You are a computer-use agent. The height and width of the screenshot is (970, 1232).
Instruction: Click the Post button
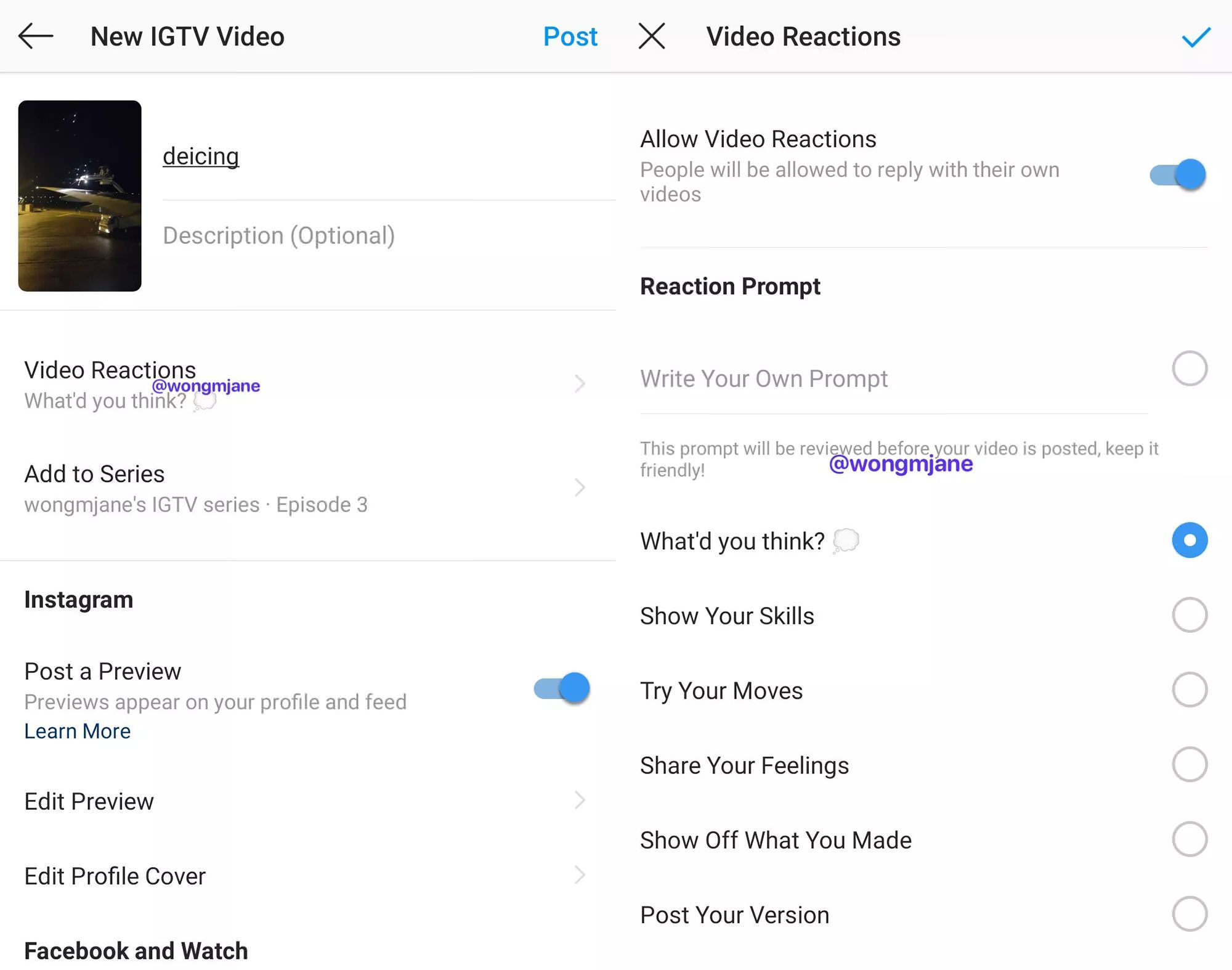click(x=570, y=36)
